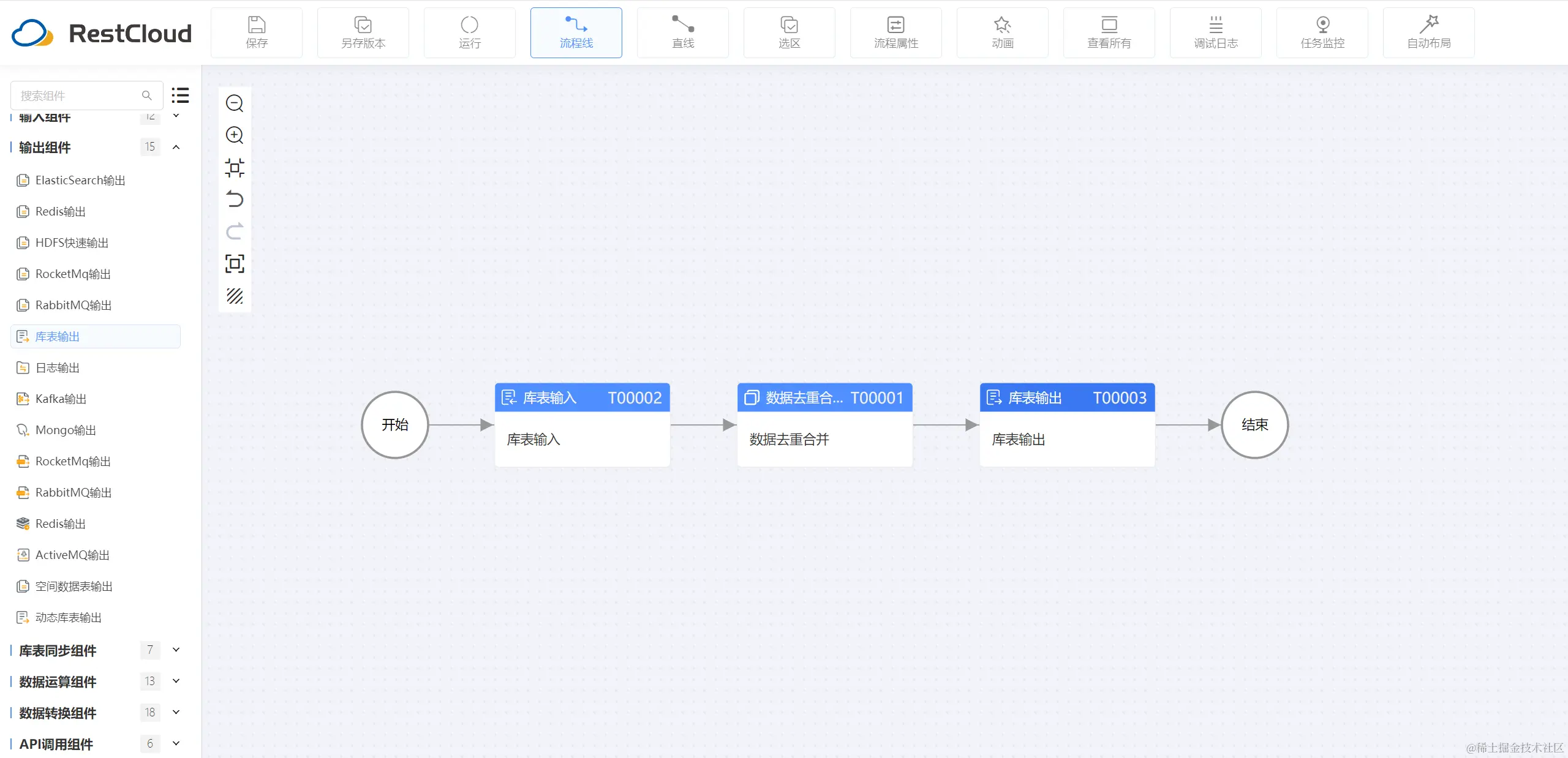Select the Kafka输出 component
The height and width of the screenshot is (758, 1568).
coord(61,399)
